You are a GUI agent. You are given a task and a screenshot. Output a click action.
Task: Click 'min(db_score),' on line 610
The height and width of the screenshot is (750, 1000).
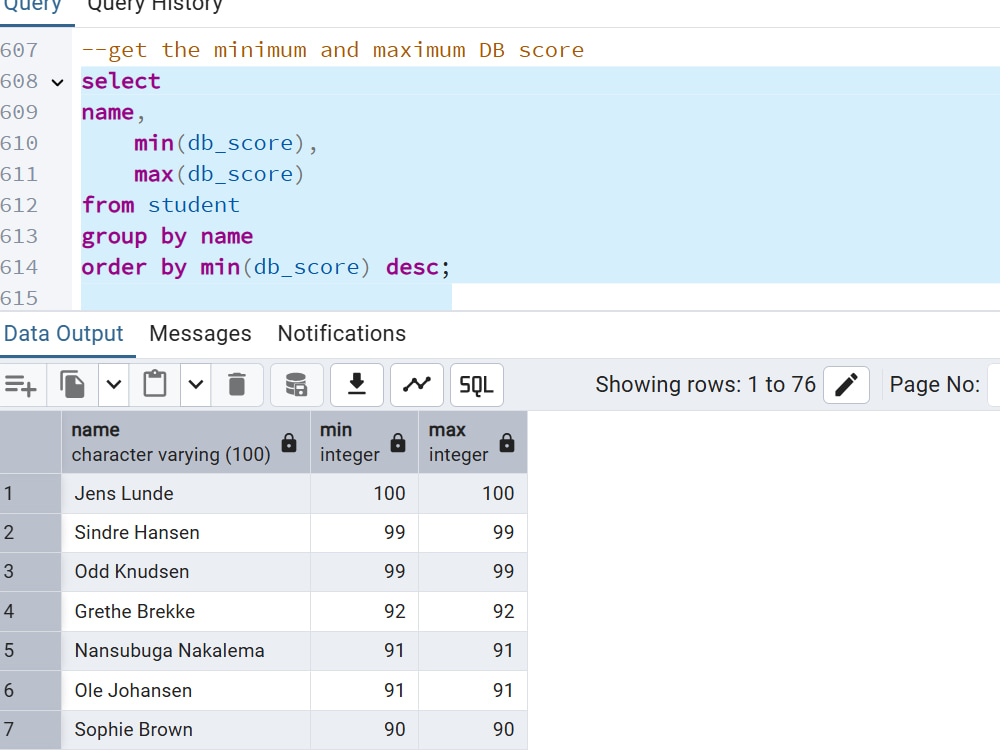226,143
